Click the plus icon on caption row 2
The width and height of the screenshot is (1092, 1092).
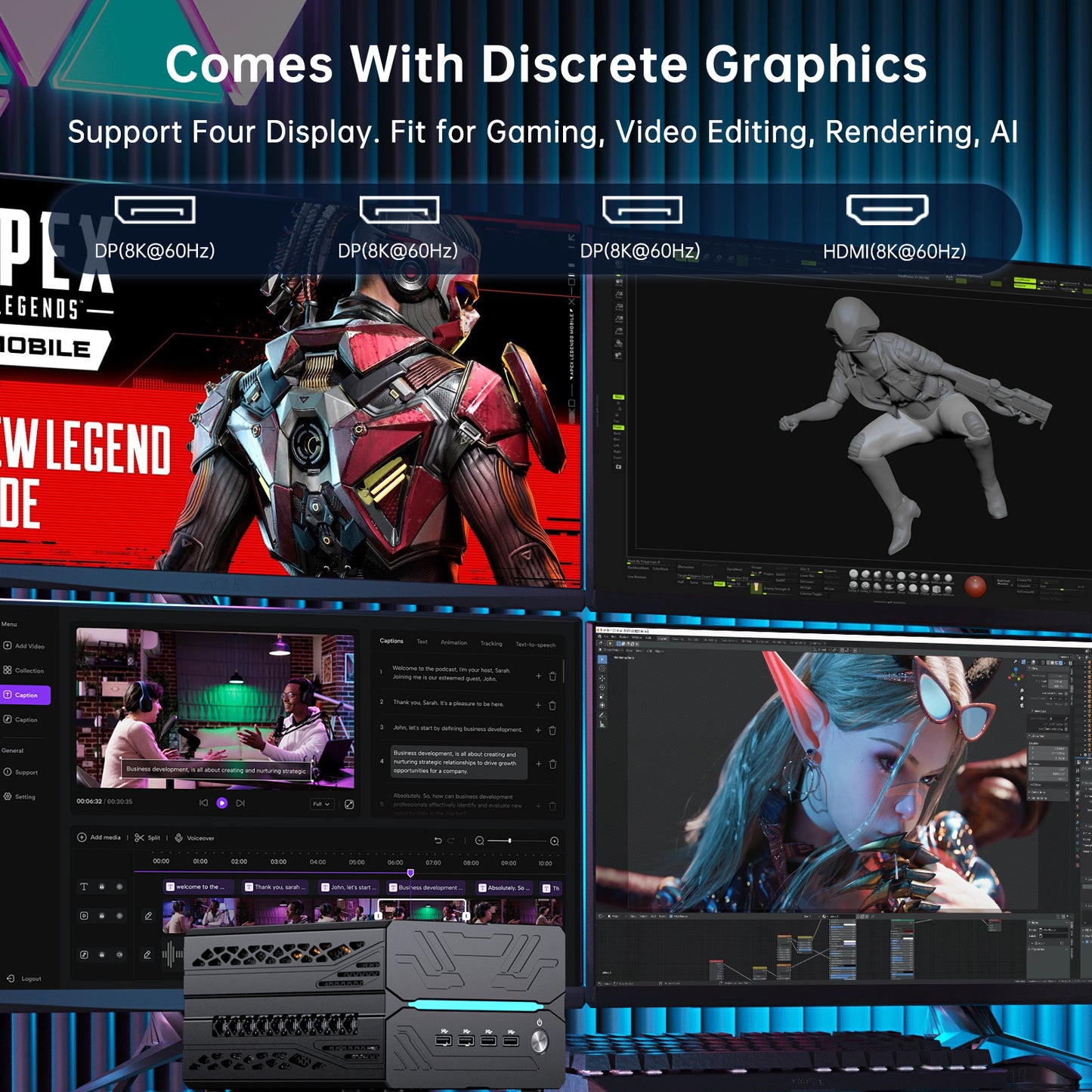(x=538, y=705)
